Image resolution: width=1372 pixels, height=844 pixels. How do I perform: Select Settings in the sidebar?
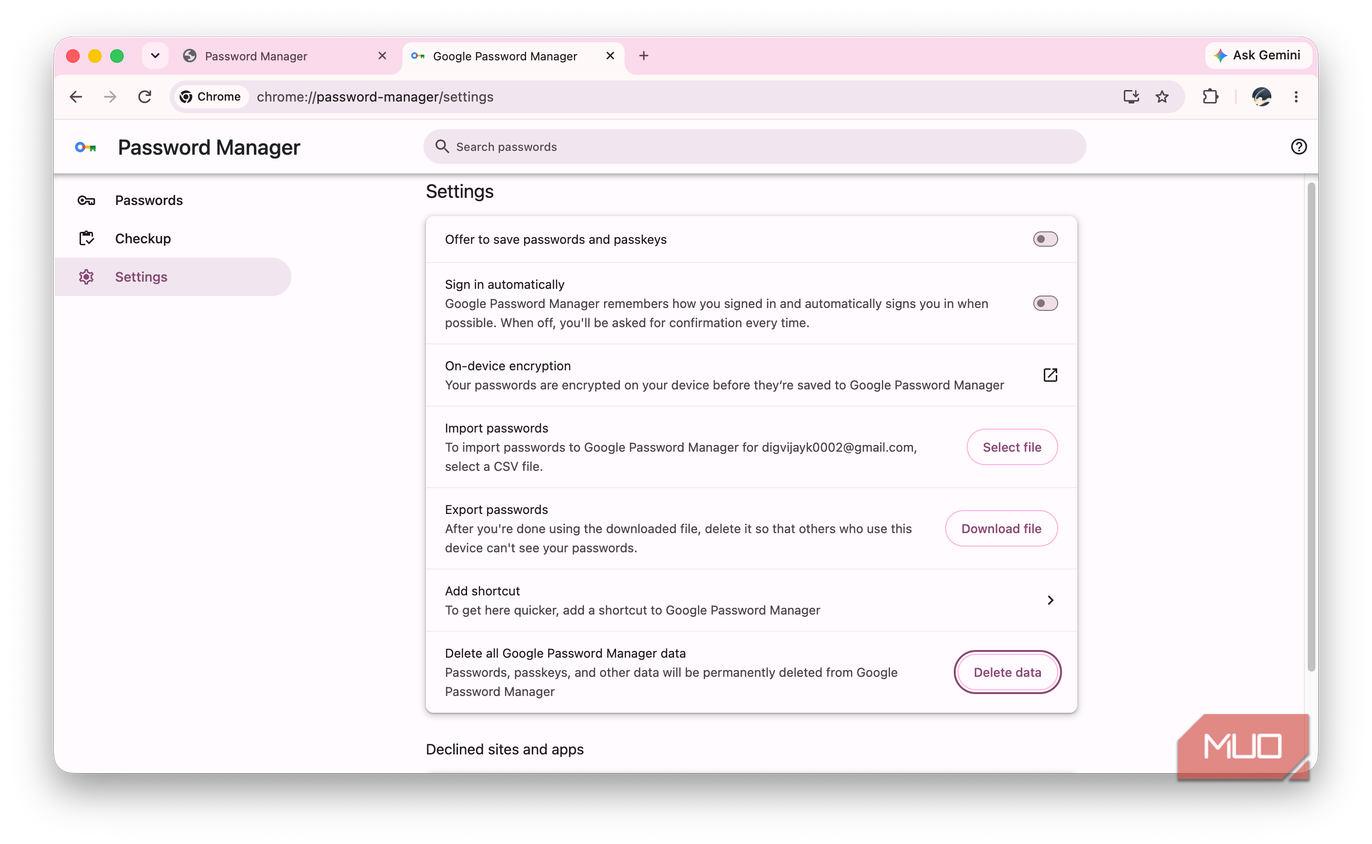(x=173, y=277)
